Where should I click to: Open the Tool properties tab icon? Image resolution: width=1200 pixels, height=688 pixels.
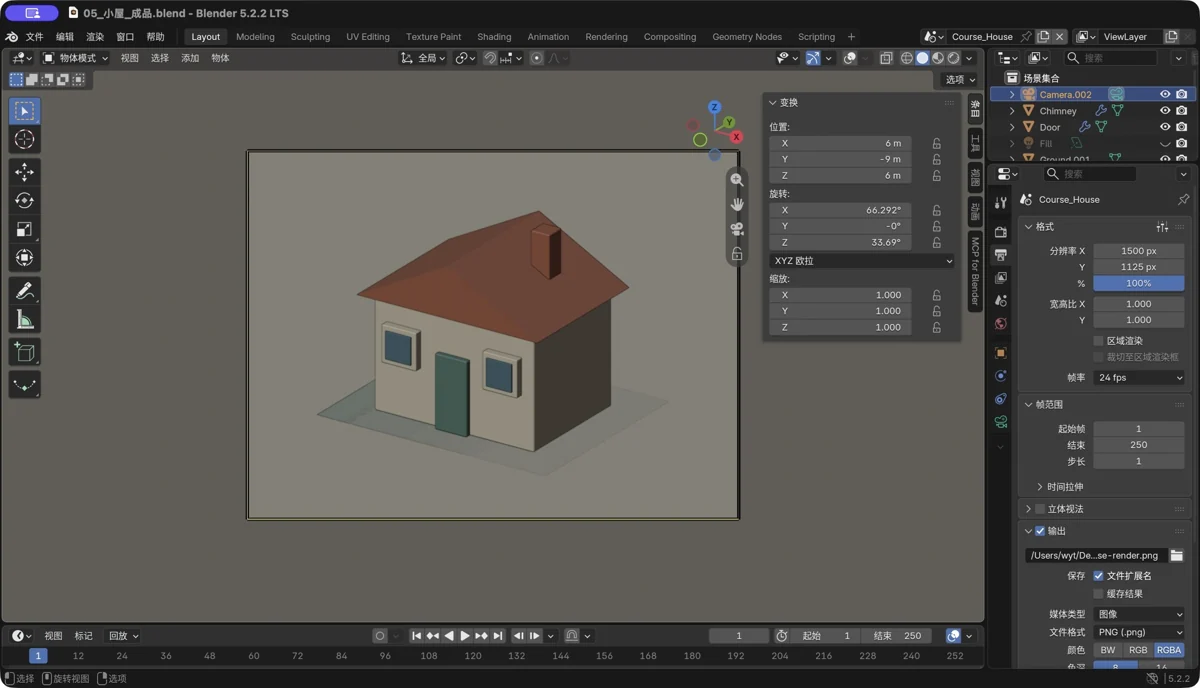tap(1001, 203)
